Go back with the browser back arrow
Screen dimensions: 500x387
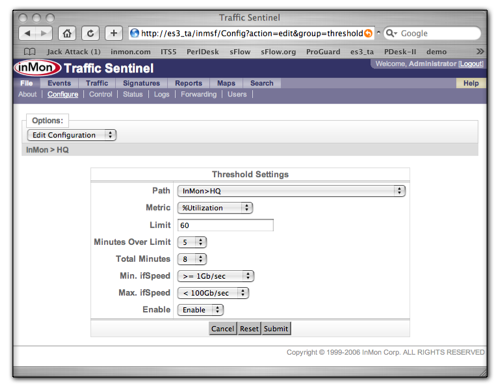point(27,33)
